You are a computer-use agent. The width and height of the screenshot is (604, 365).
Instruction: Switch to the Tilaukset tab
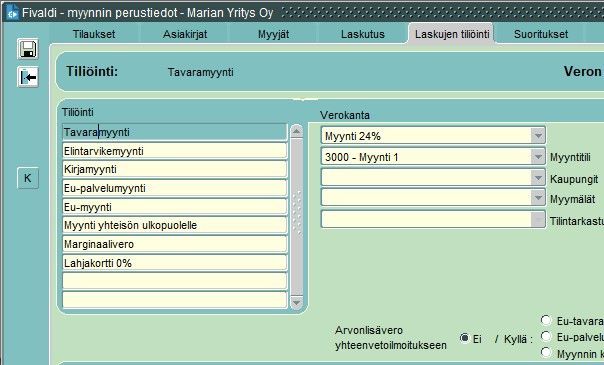coord(94,34)
